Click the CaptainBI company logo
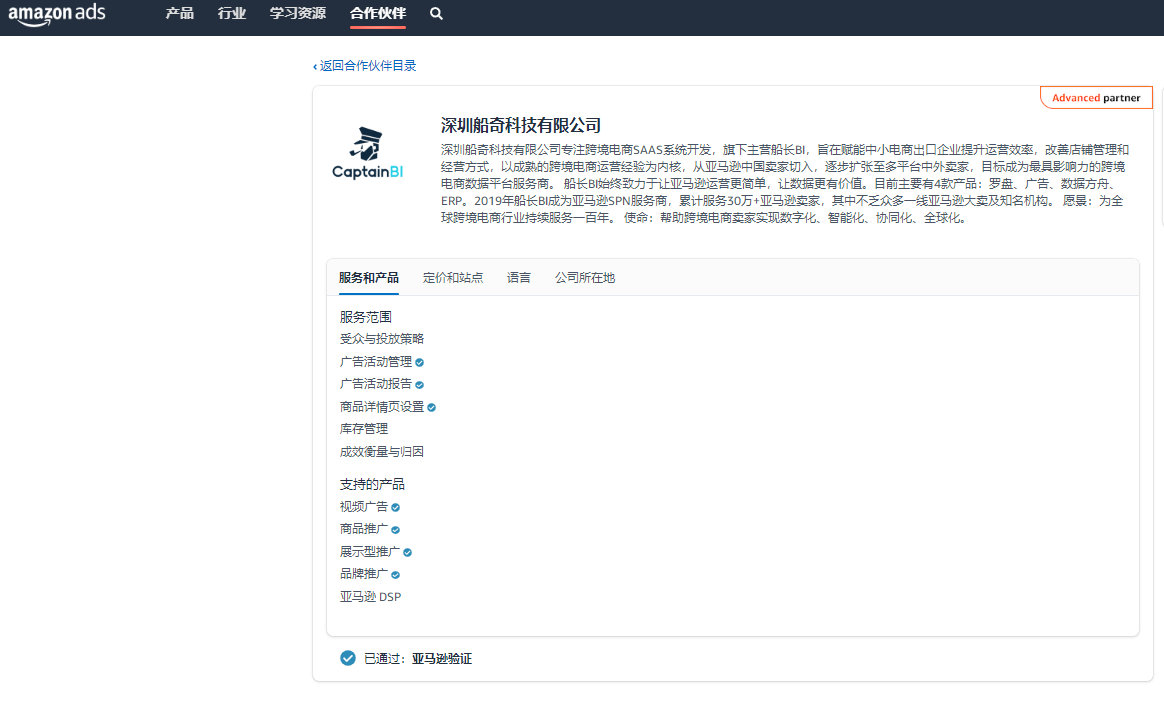 coord(368,150)
